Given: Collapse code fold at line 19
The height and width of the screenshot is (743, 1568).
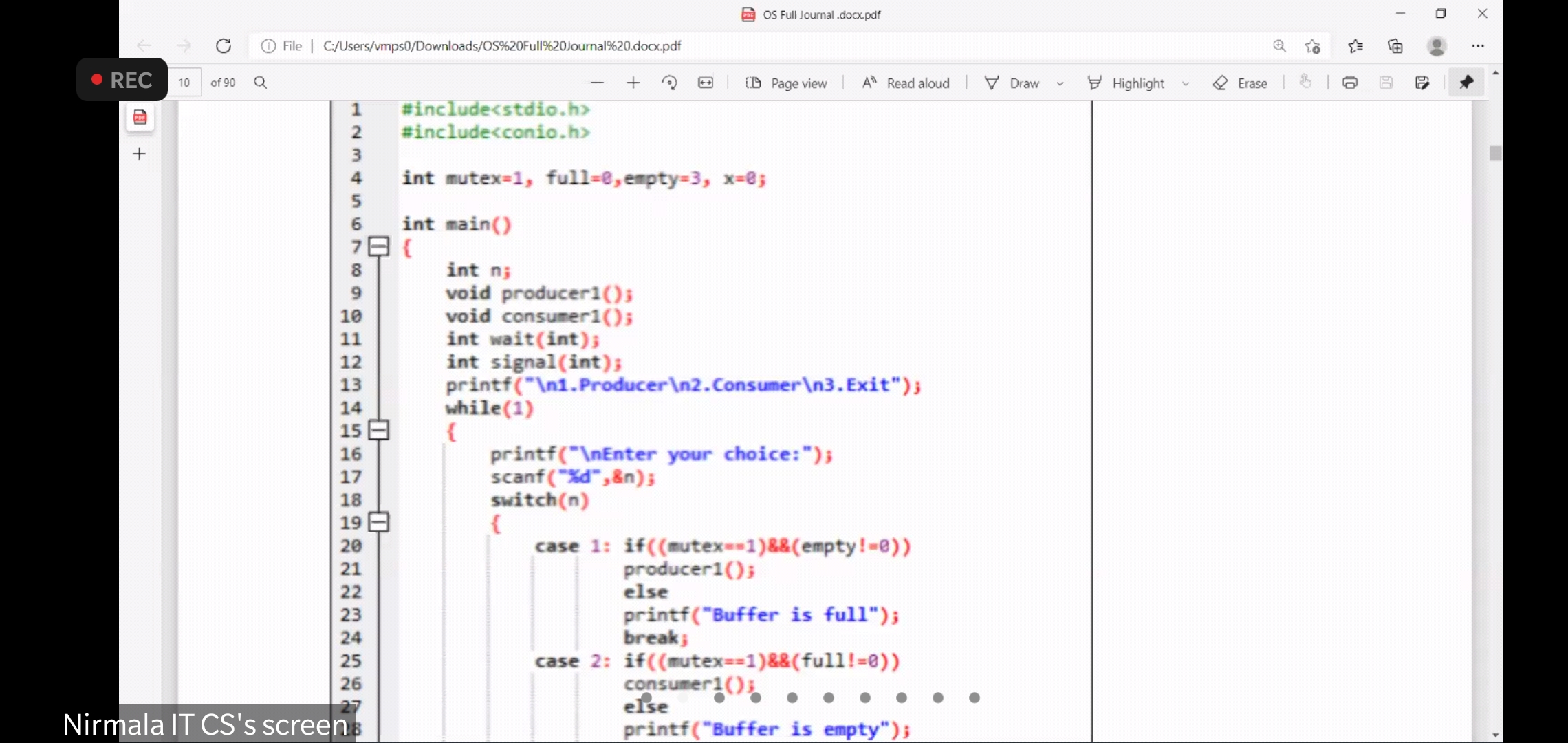Looking at the screenshot, I should pos(379,522).
